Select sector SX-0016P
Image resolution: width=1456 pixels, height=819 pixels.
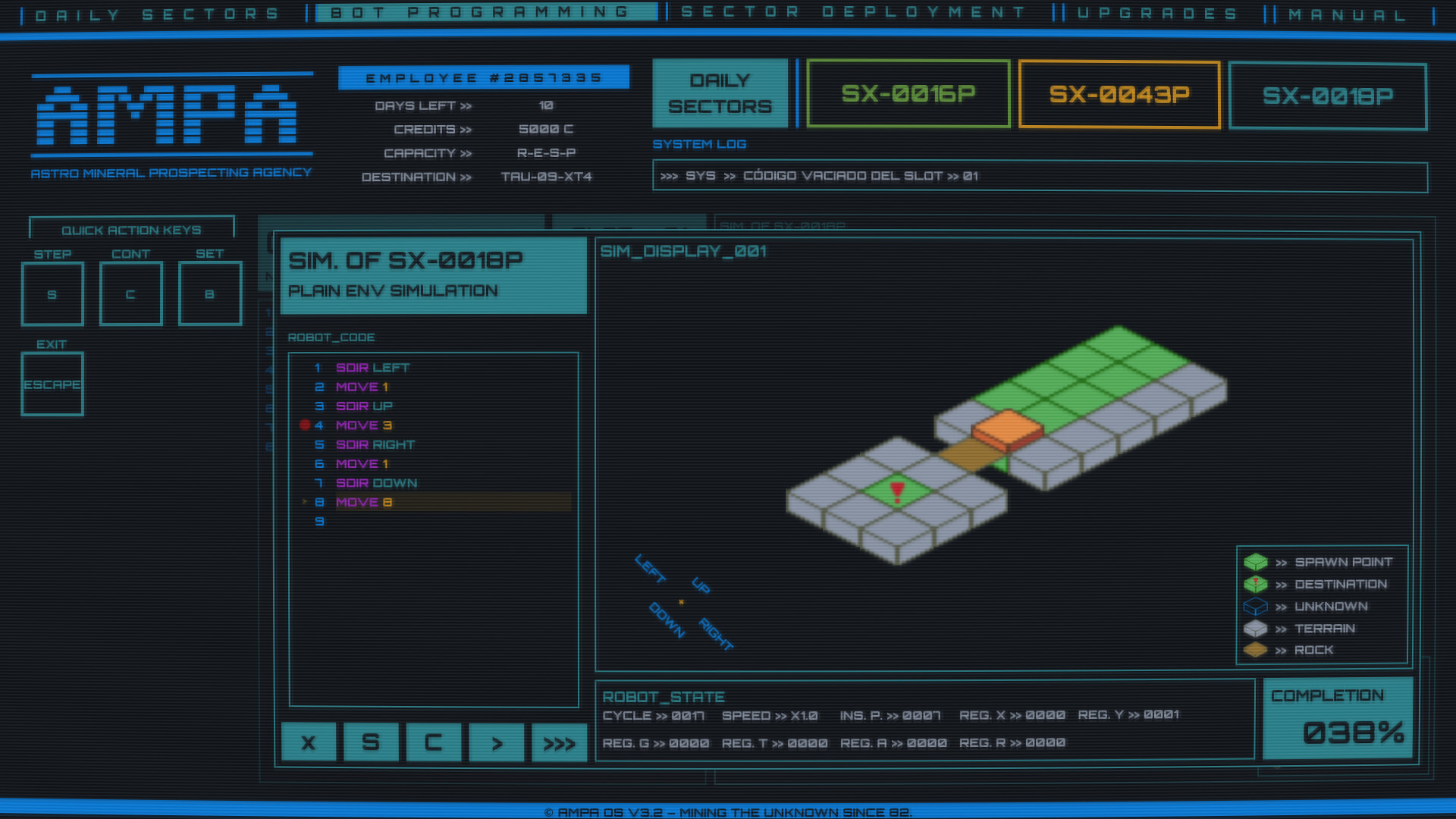[x=908, y=93]
